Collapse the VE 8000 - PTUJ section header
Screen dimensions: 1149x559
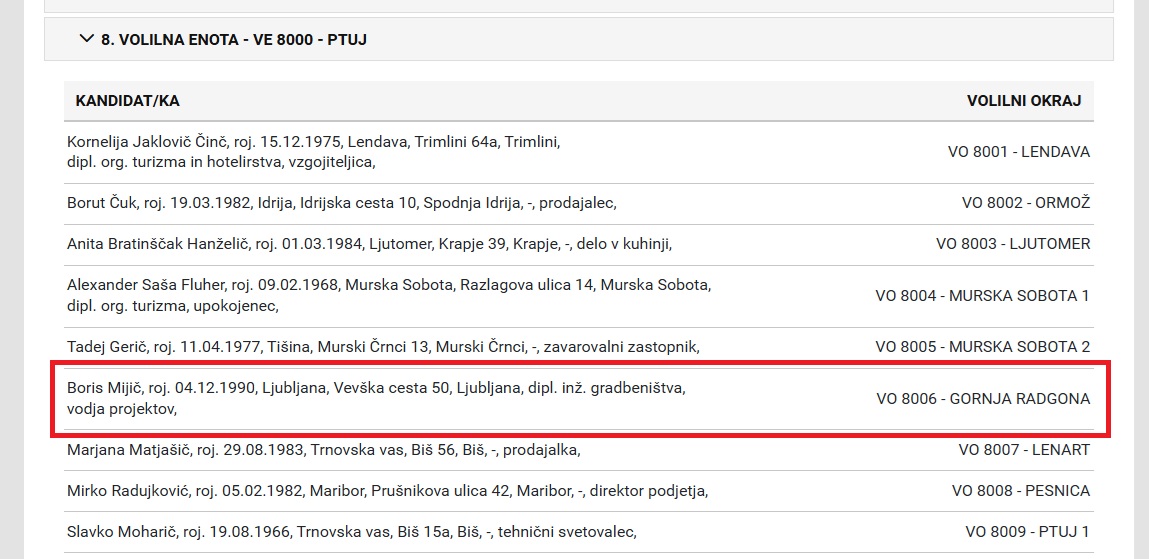tap(579, 40)
